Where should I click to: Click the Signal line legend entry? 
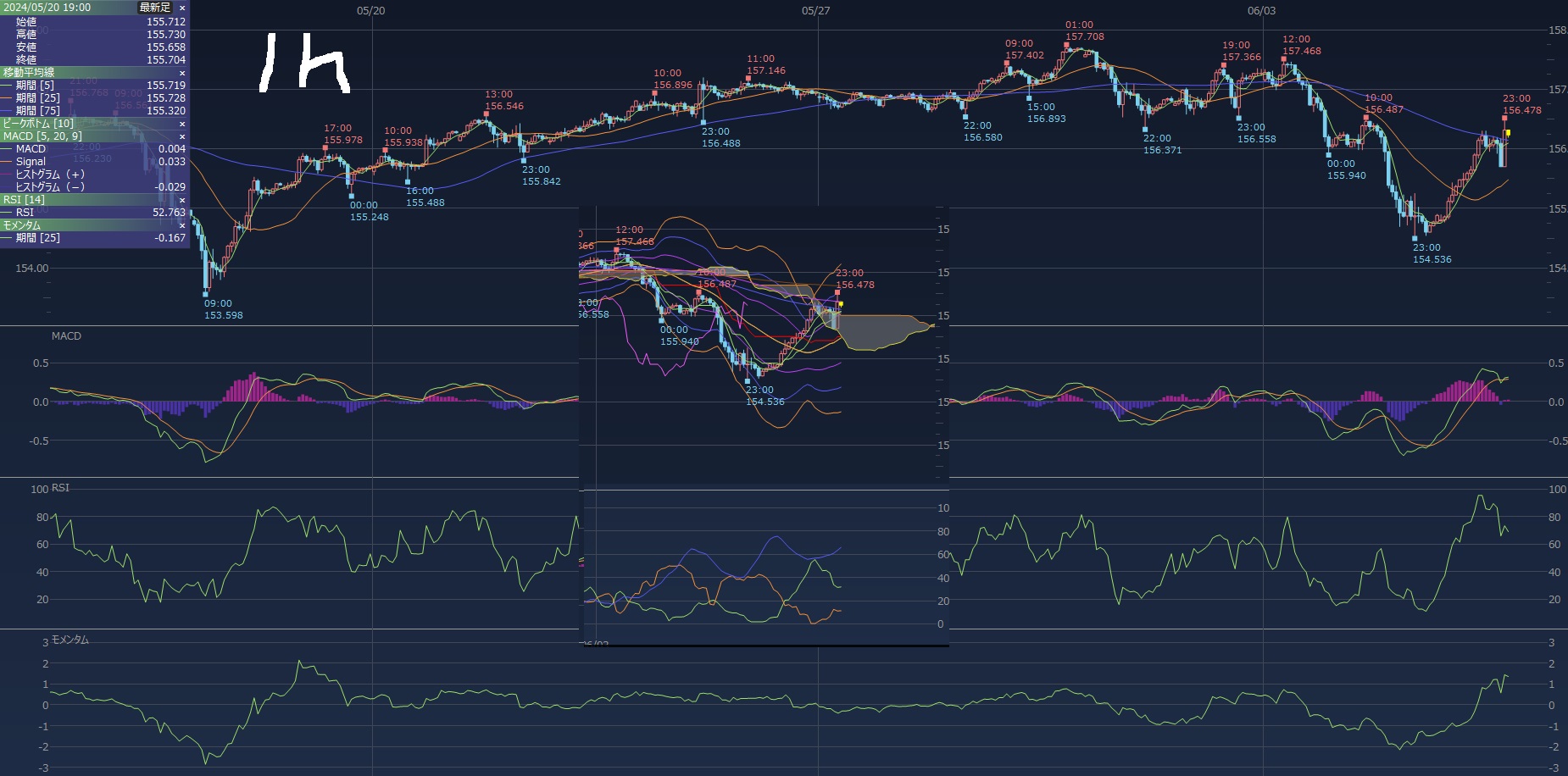coord(31,162)
